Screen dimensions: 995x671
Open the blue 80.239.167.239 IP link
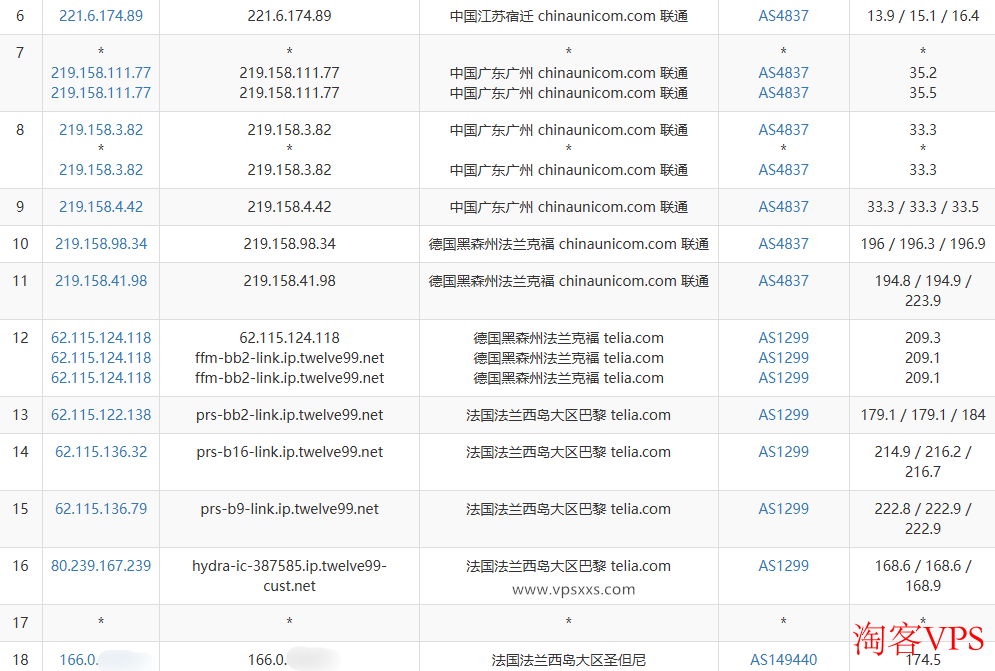point(101,566)
